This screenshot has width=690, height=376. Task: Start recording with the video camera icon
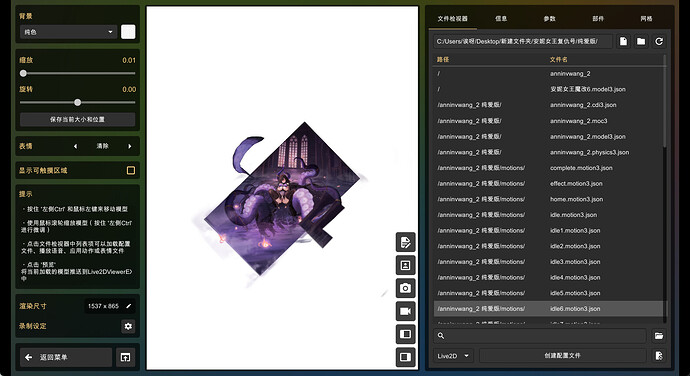click(405, 311)
